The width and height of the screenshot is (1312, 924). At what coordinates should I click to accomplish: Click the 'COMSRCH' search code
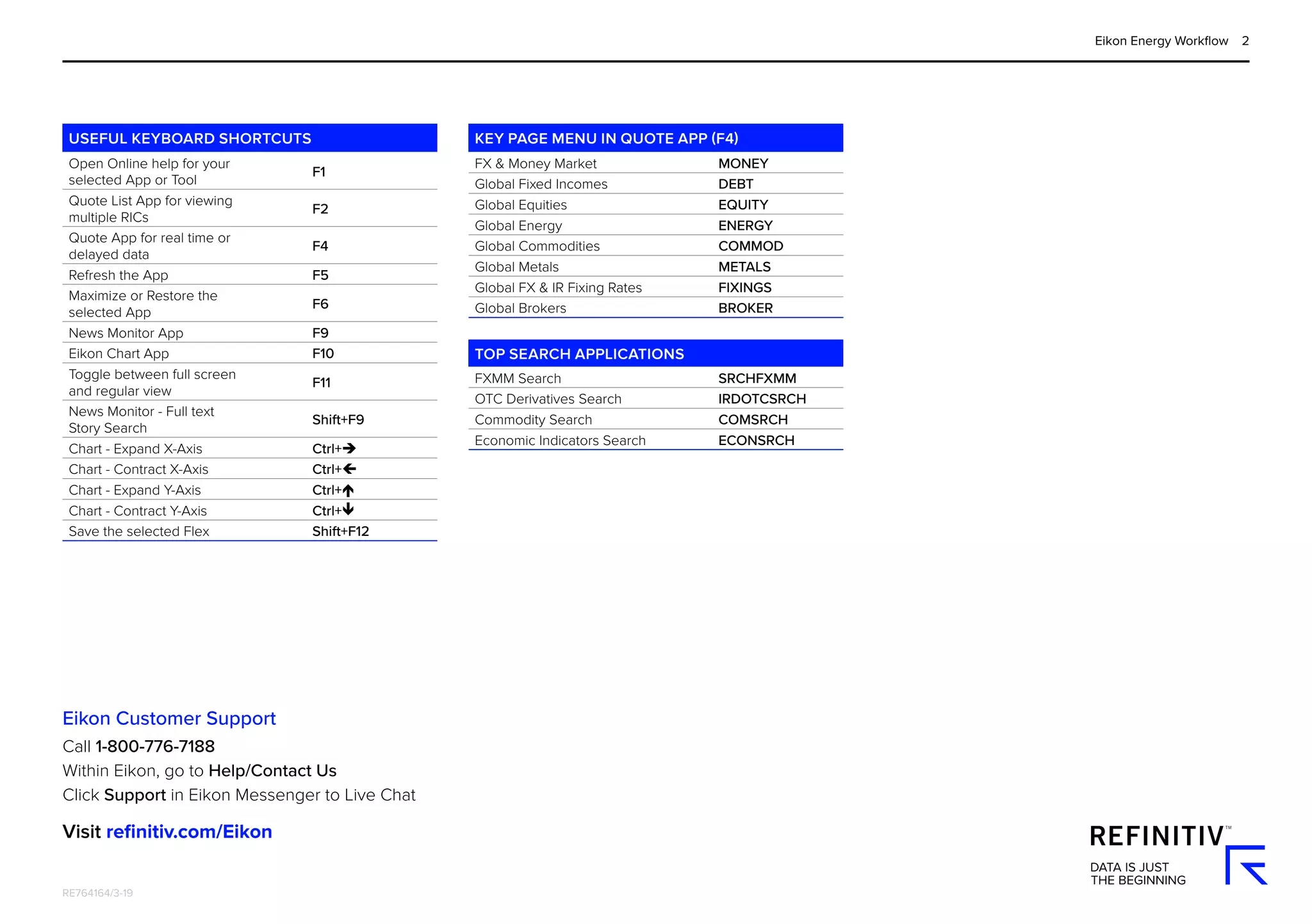[x=753, y=420]
